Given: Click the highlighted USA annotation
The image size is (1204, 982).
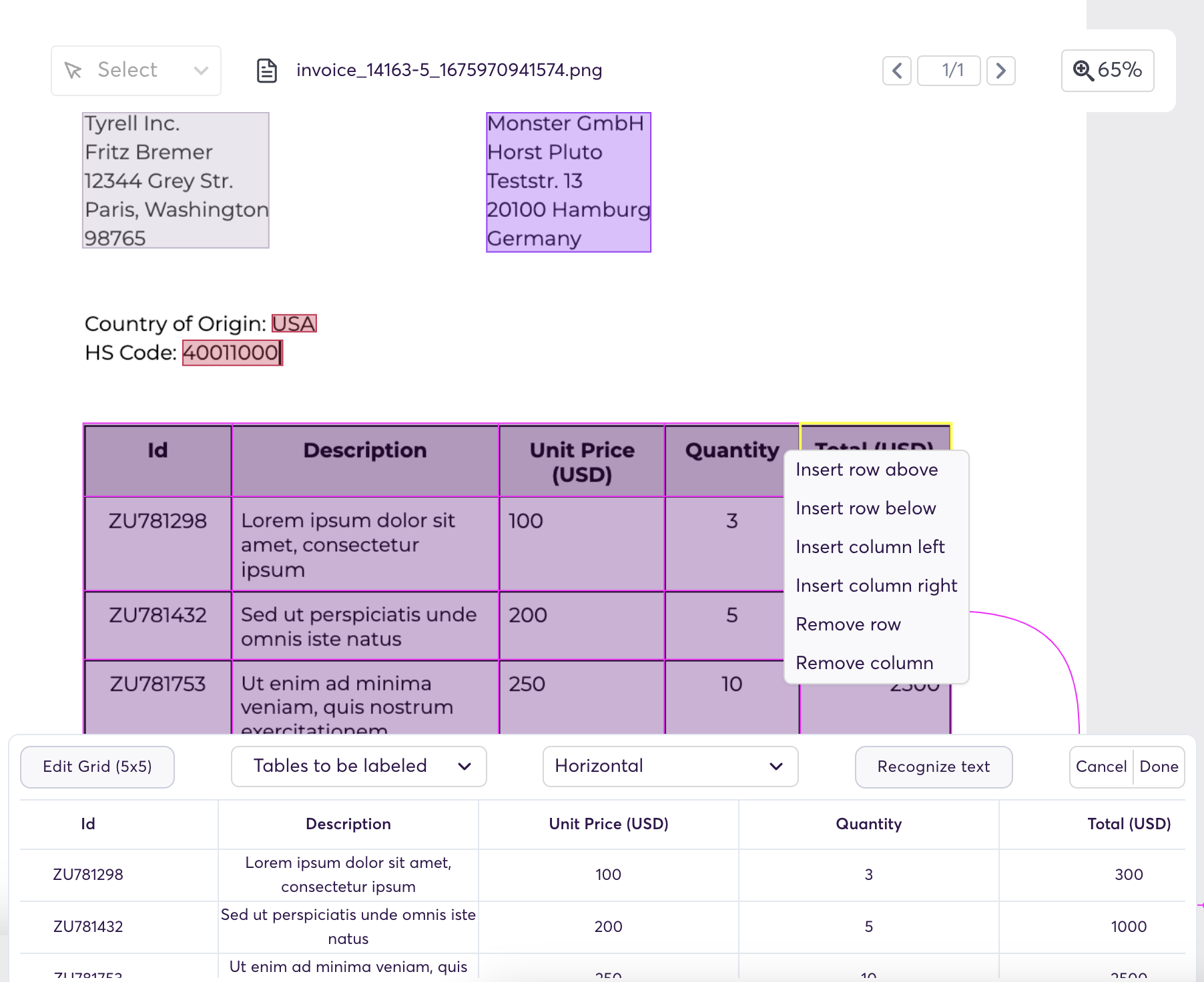Looking at the screenshot, I should coord(294,324).
